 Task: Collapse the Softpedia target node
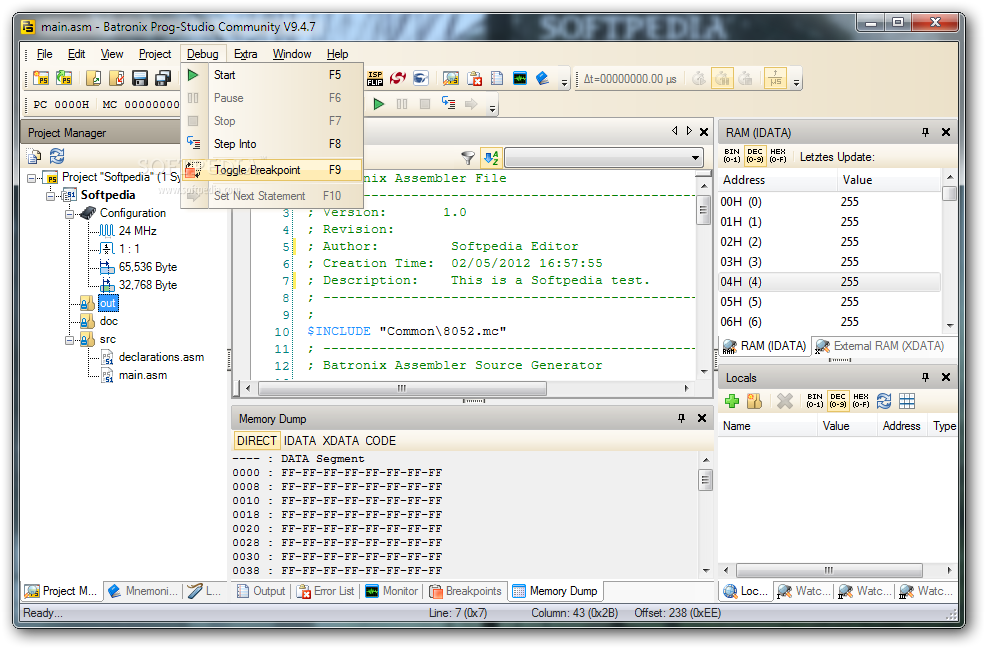click(x=50, y=196)
